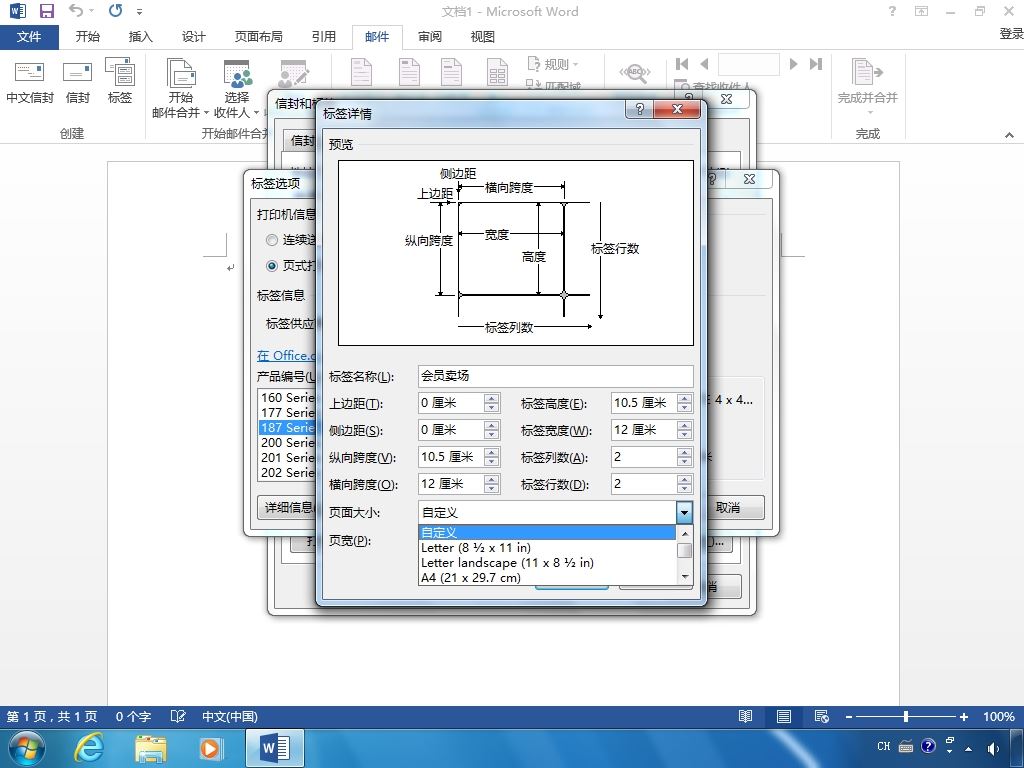Viewport: 1024px width, 768px height.
Task: Switch to 视图 (View) tab
Action: [x=482, y=37]
